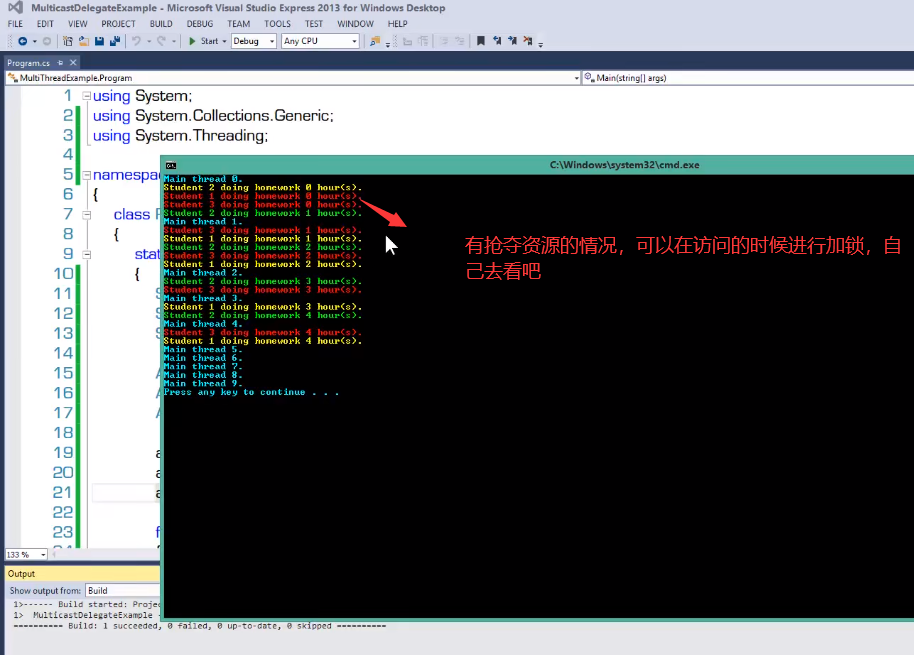Open the Debug configuration dropdown

254,41
